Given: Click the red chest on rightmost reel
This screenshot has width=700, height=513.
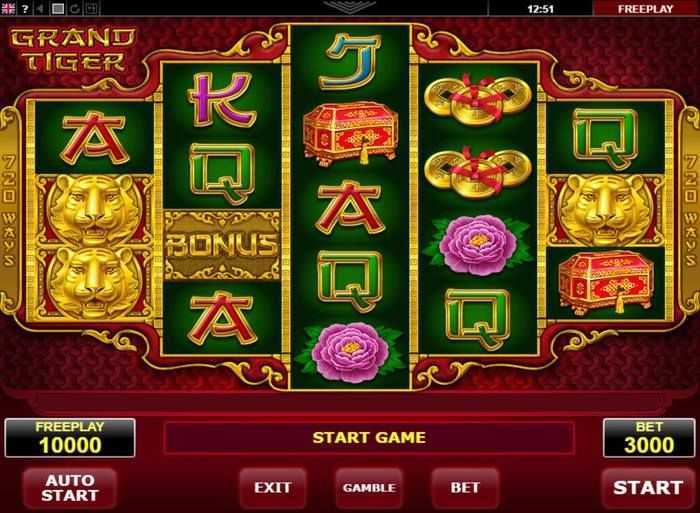Looking at the screenshot, I should point(606,282).
